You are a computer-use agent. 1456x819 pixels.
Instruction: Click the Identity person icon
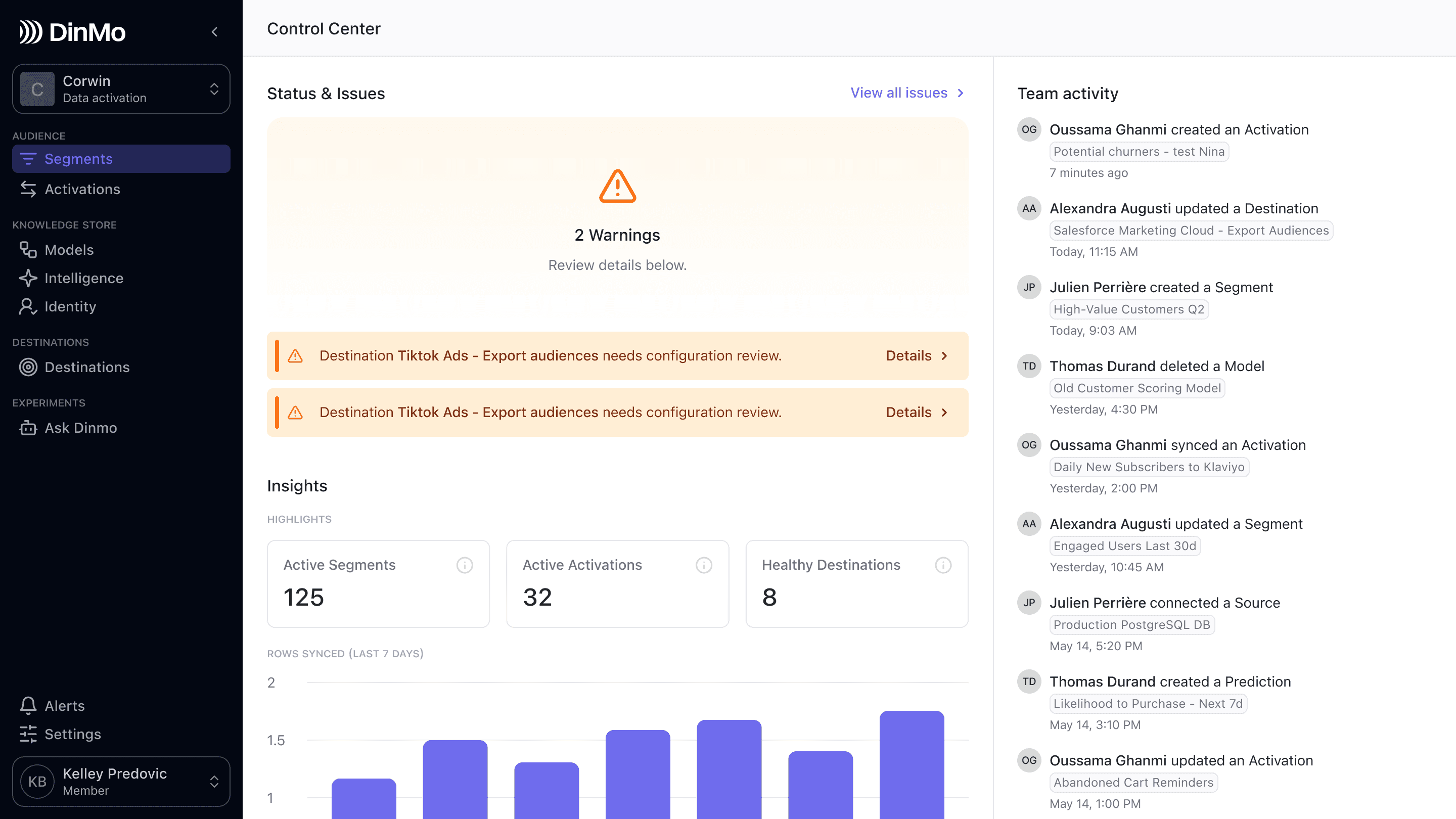point(28,306)
